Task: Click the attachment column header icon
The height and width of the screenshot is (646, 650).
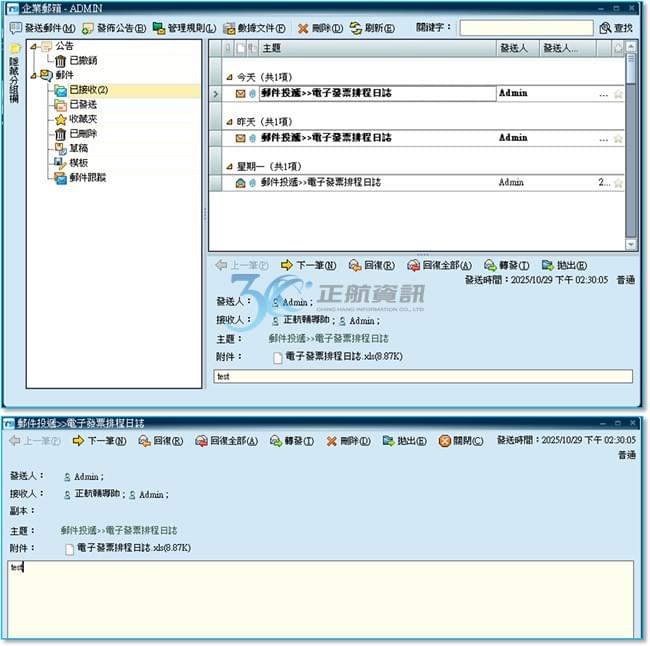Action: click(252, 49)
